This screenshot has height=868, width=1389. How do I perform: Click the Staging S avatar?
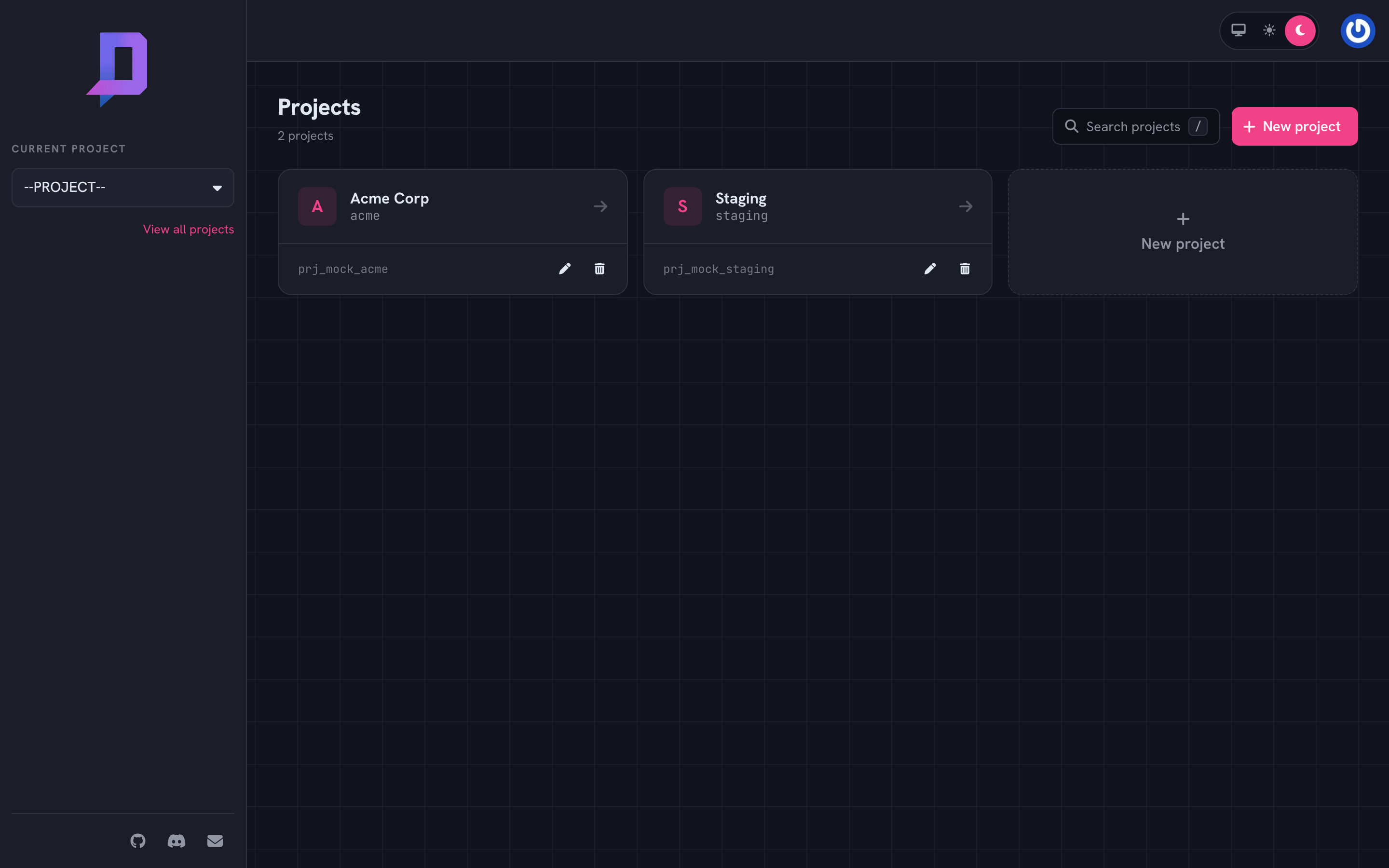(x=682, y=206)
